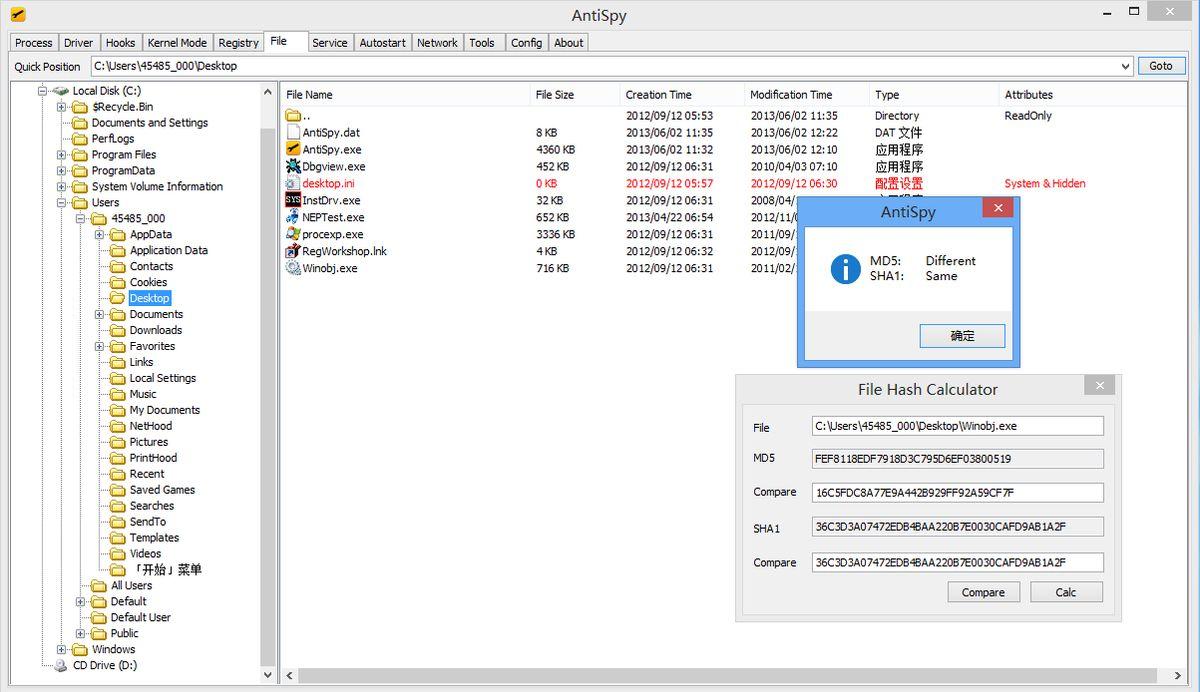The height and width of the screenshot is (692, 1200).
Task: Collapse the 45485_000 user folder node
Action: tap(81, 219)
